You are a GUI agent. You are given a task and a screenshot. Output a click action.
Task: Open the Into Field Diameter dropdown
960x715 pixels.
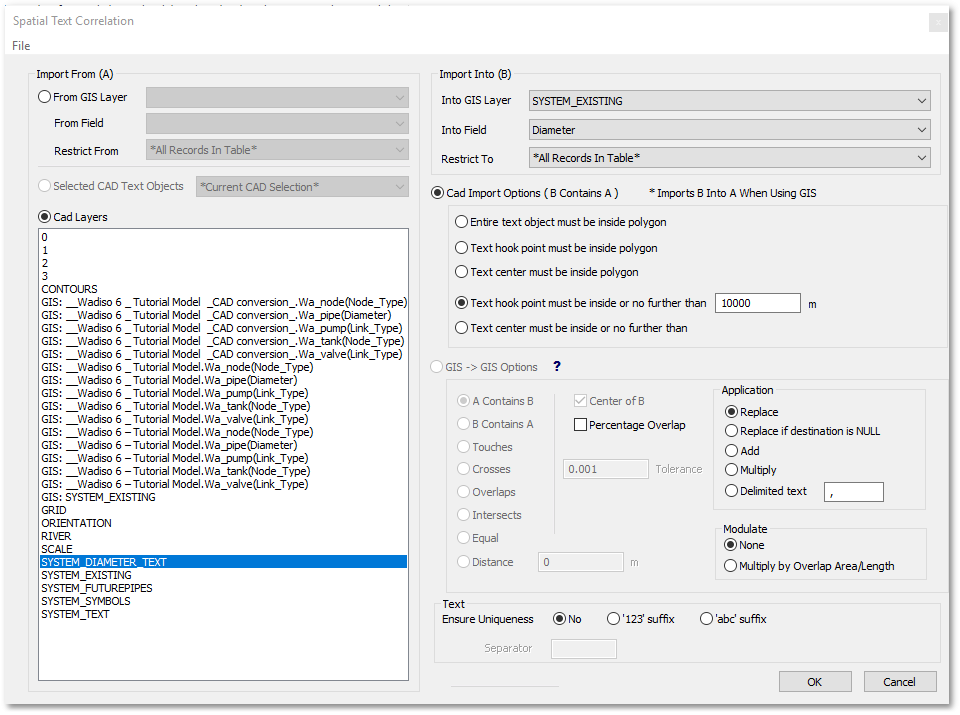coord(729,130)
